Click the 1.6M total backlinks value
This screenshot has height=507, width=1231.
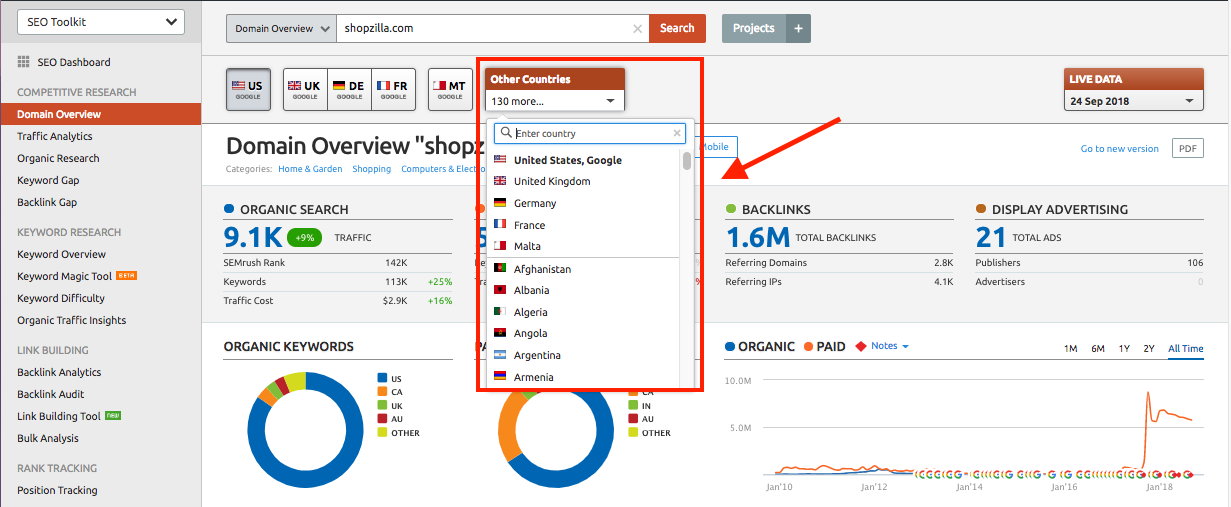pos(757,237)
